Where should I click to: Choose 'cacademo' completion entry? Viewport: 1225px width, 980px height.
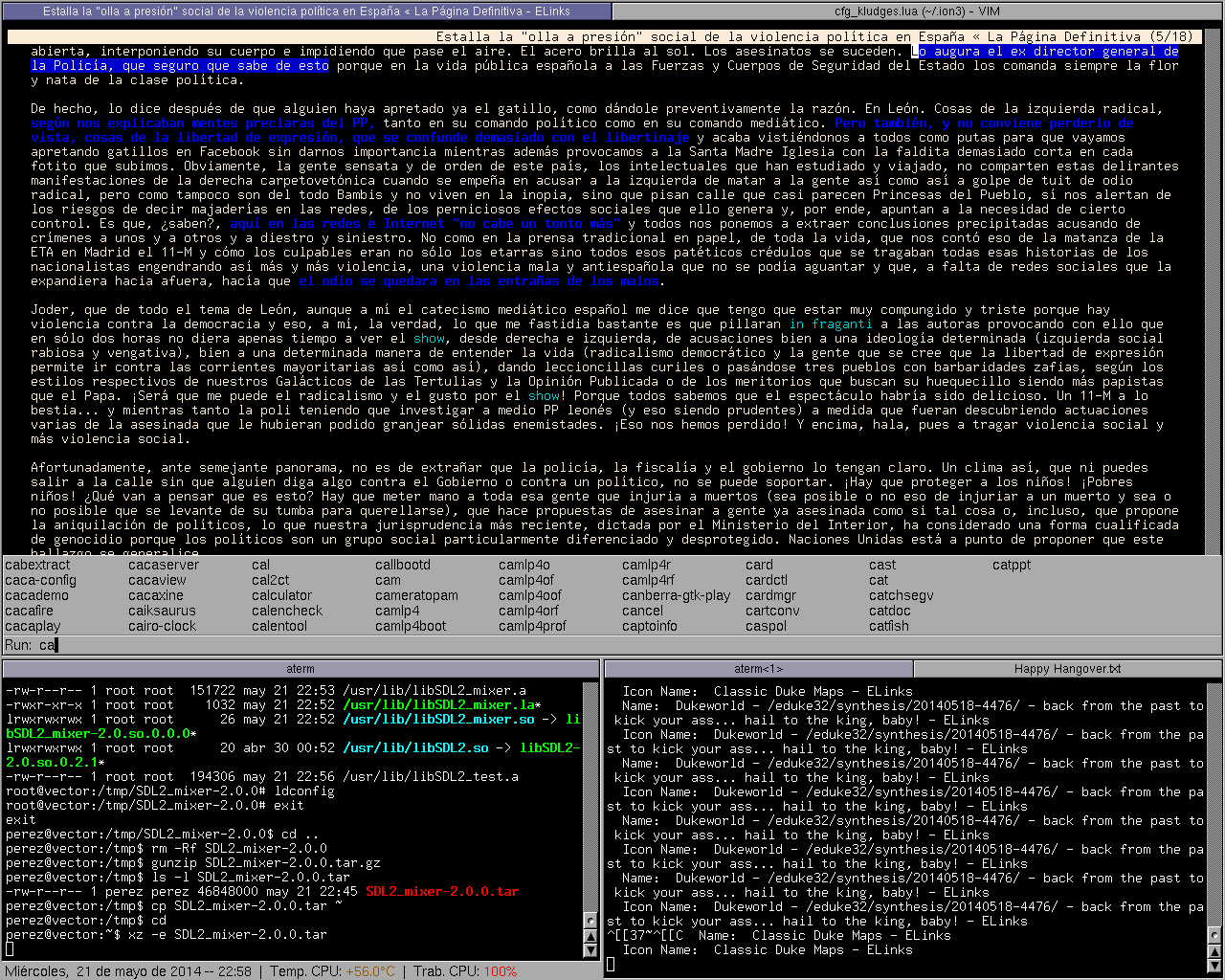pyautogui.click(x=36, y=595)
